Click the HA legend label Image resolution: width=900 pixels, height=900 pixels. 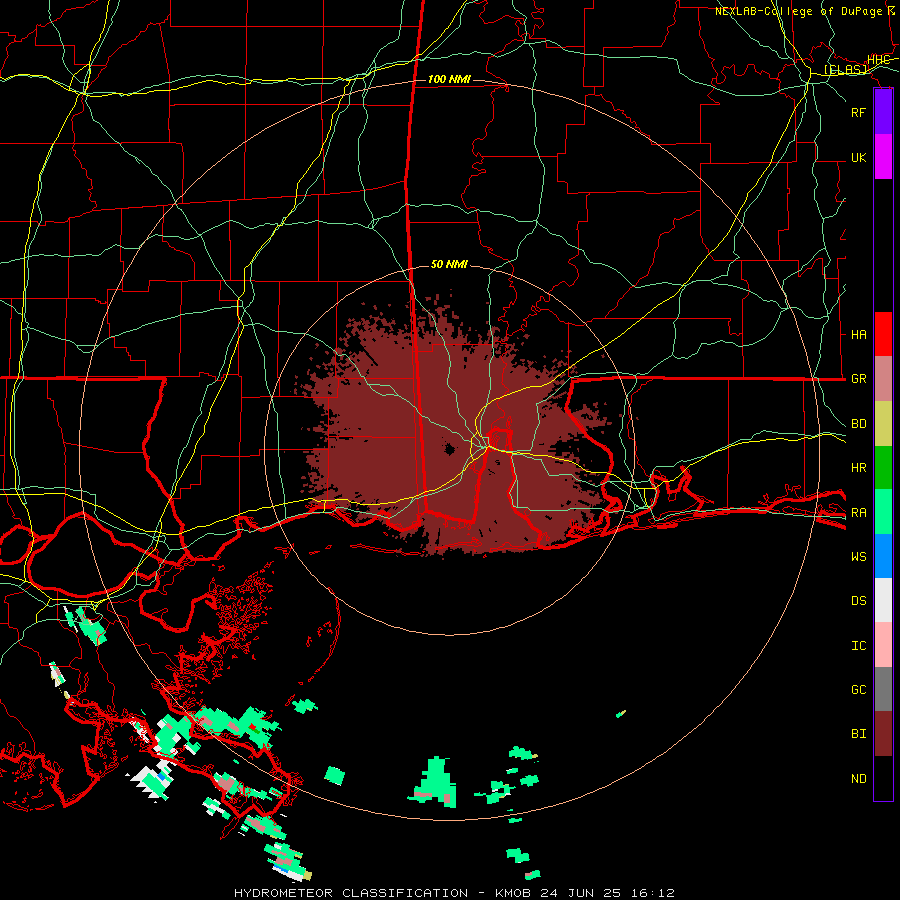(858, 334)
